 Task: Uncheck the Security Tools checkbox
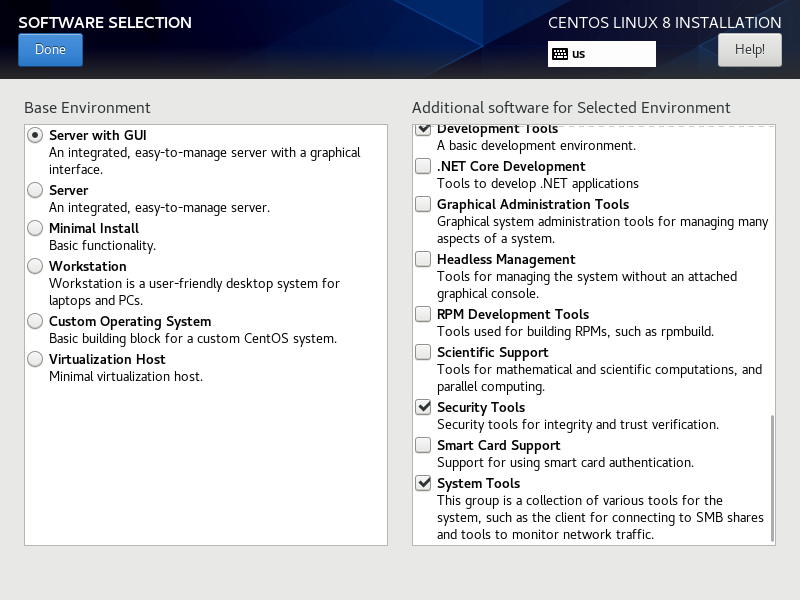423,407
